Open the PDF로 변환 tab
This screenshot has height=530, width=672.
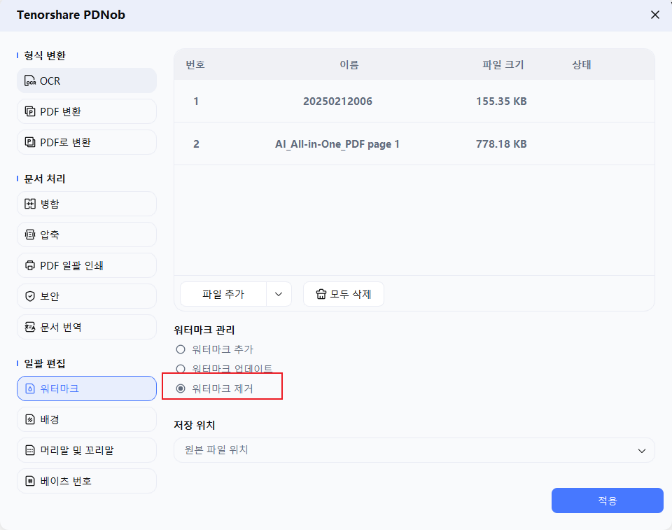(87, 142)
